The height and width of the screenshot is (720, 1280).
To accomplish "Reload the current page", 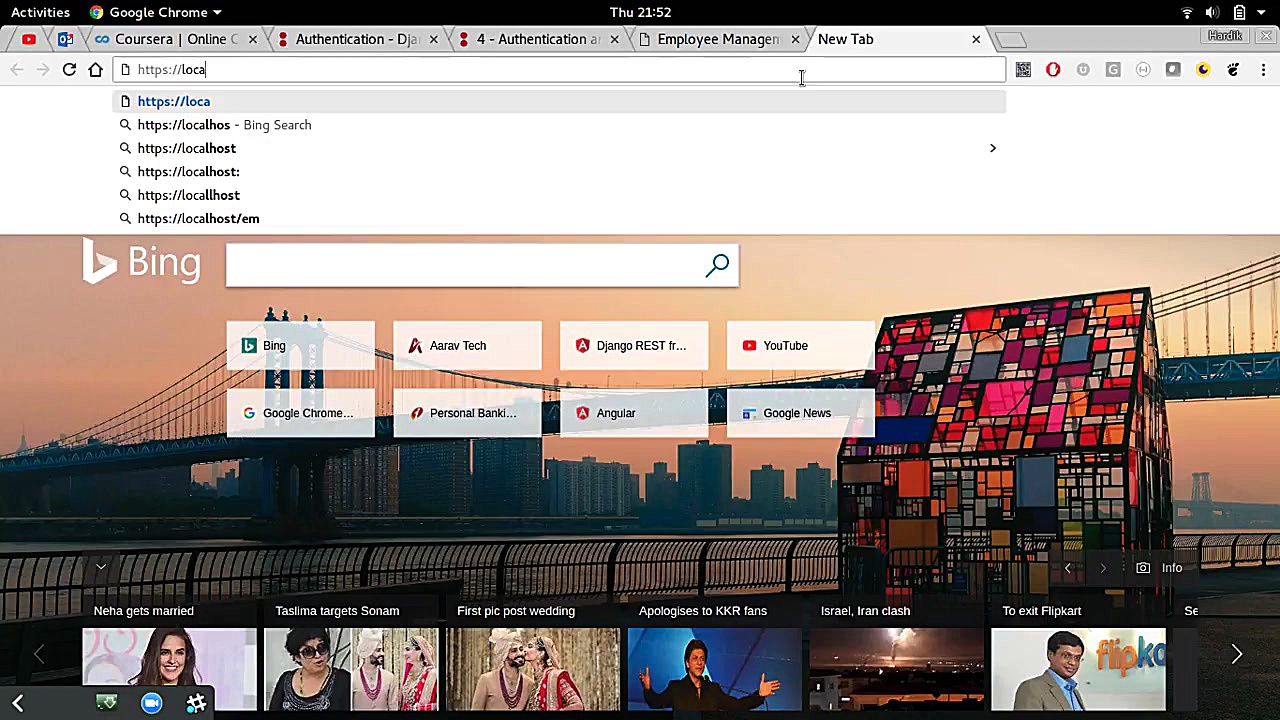I will [x=69, y=69].
